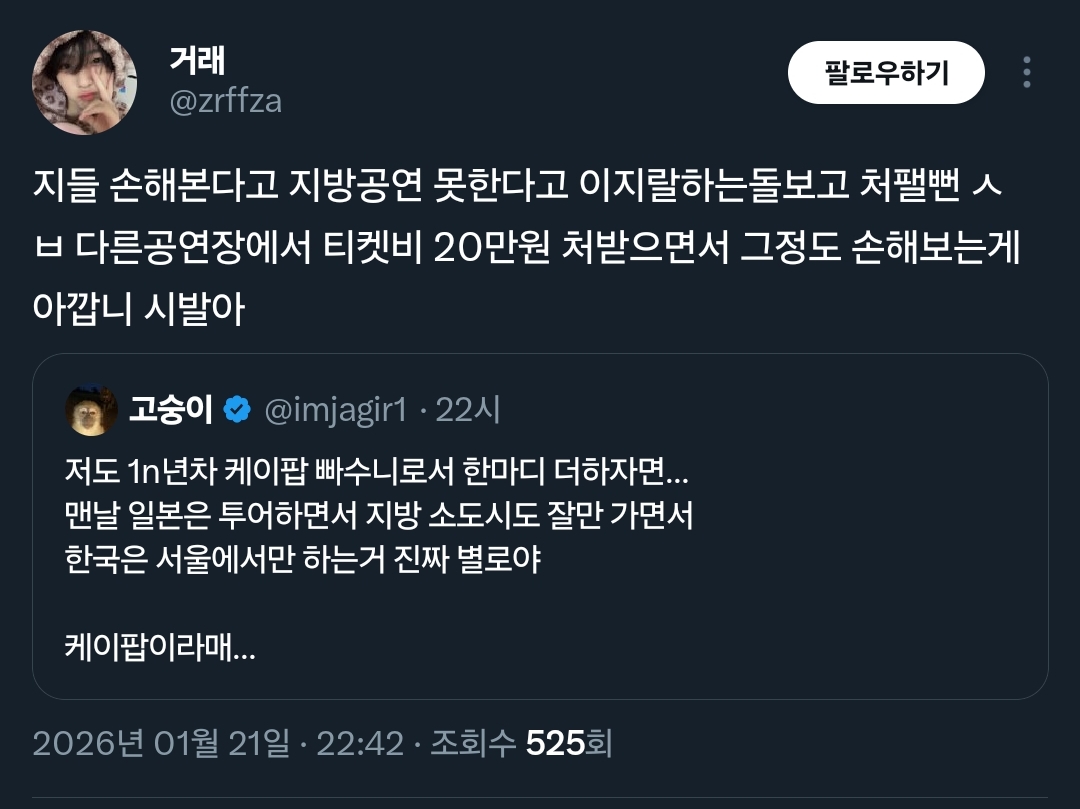Click the 2026년 01월 21일 date
The width and height of the screenshot is (1080, 809).
161,744
